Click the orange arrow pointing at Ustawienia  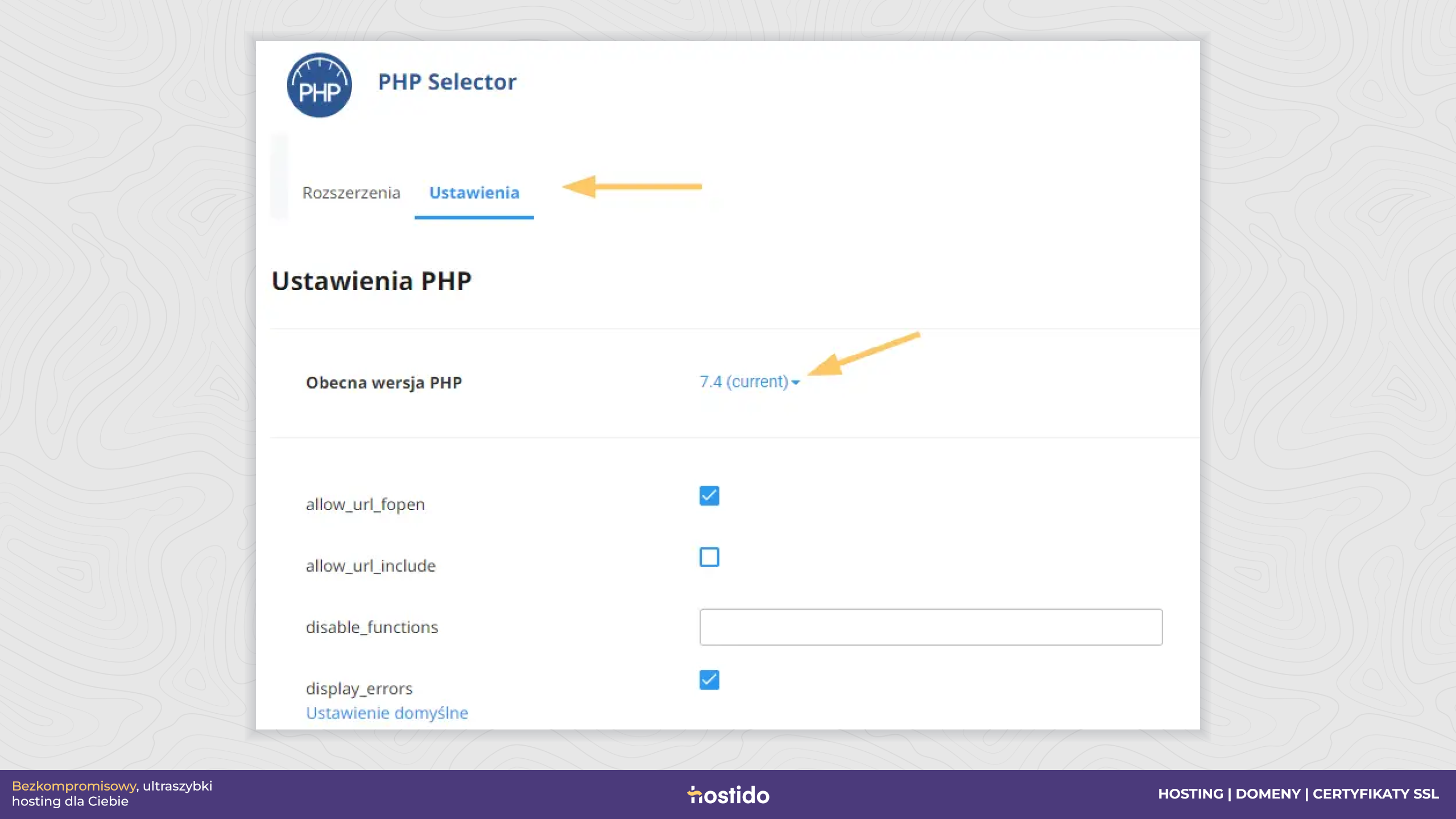point(632,187)
